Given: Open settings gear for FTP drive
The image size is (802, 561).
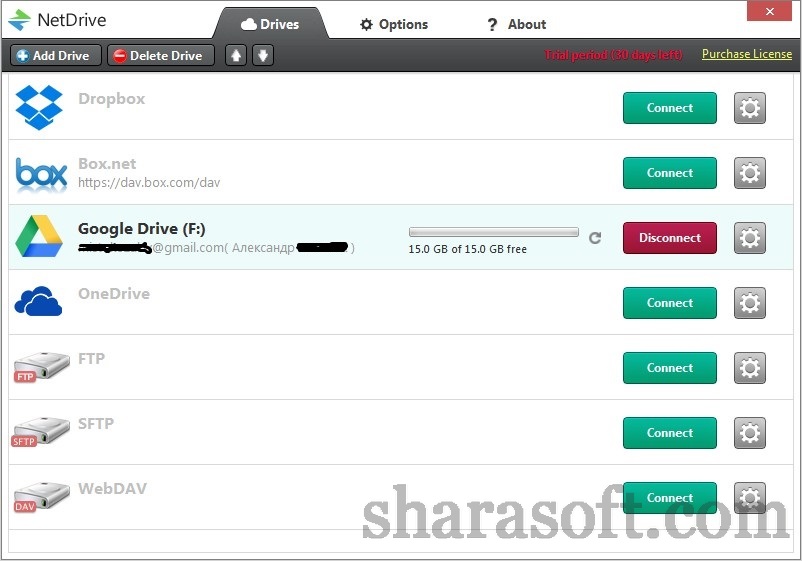Looking at the screenshot, I should point(749,368).
